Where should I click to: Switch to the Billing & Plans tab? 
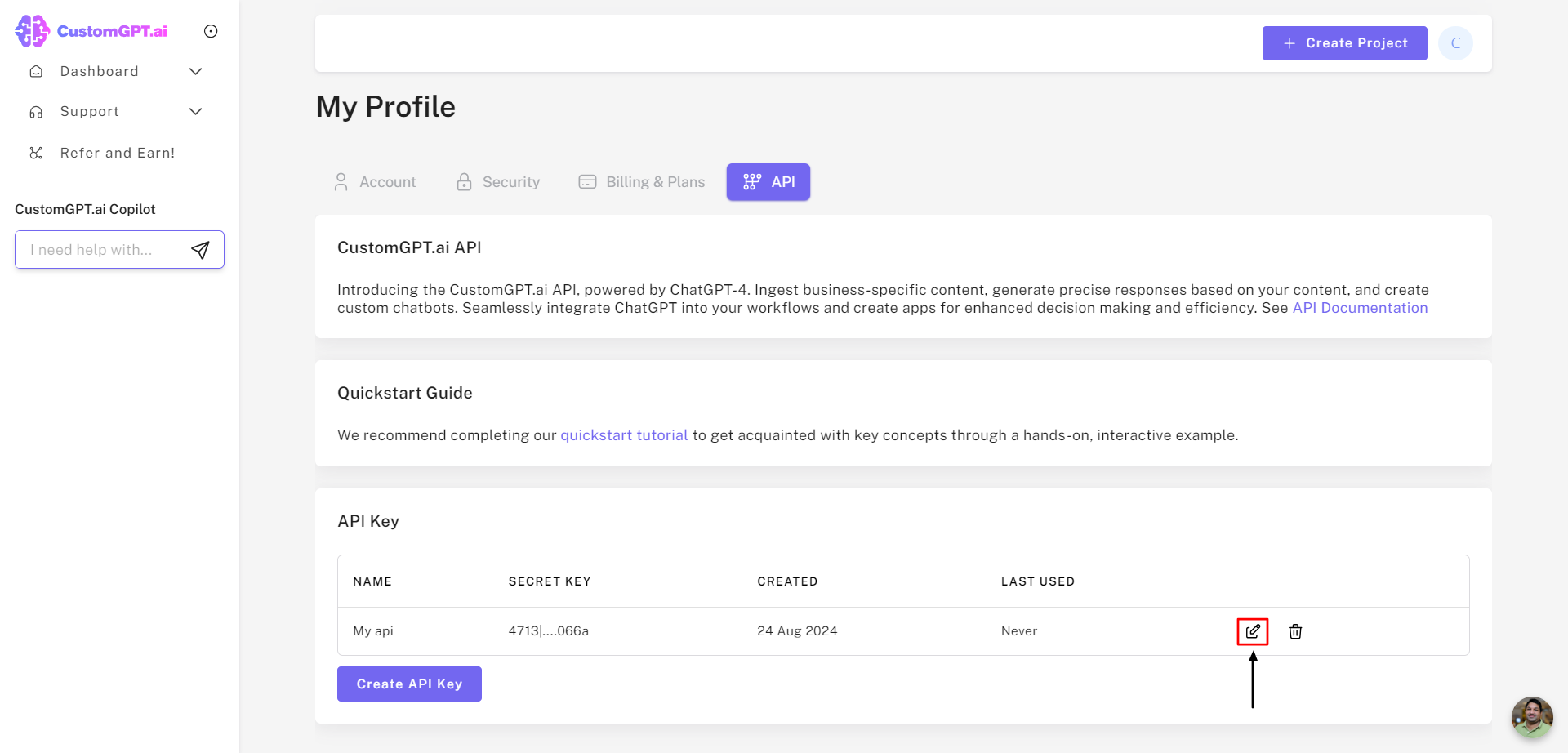[x=642, y=182]
